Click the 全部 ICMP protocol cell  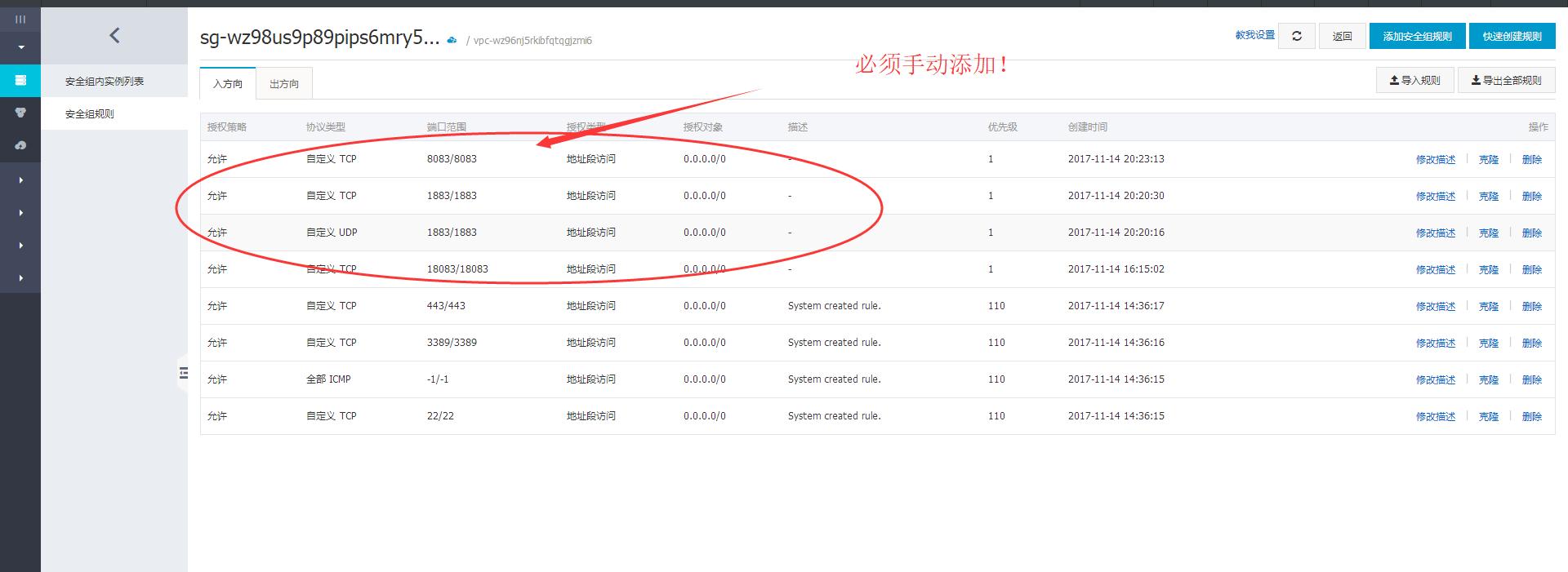(328, 379)
